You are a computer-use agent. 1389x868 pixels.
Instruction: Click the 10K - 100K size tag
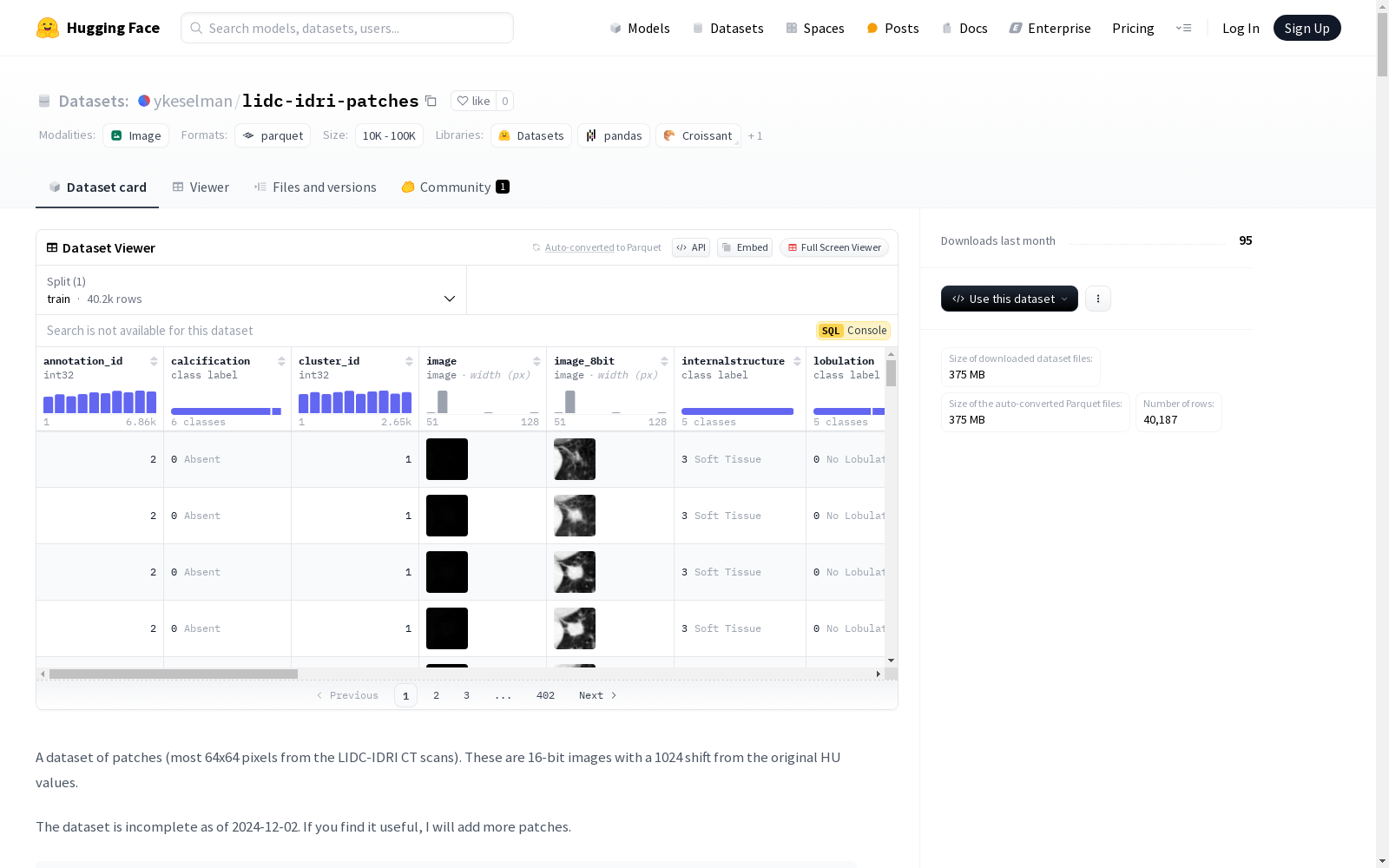[x=389, y=135]
